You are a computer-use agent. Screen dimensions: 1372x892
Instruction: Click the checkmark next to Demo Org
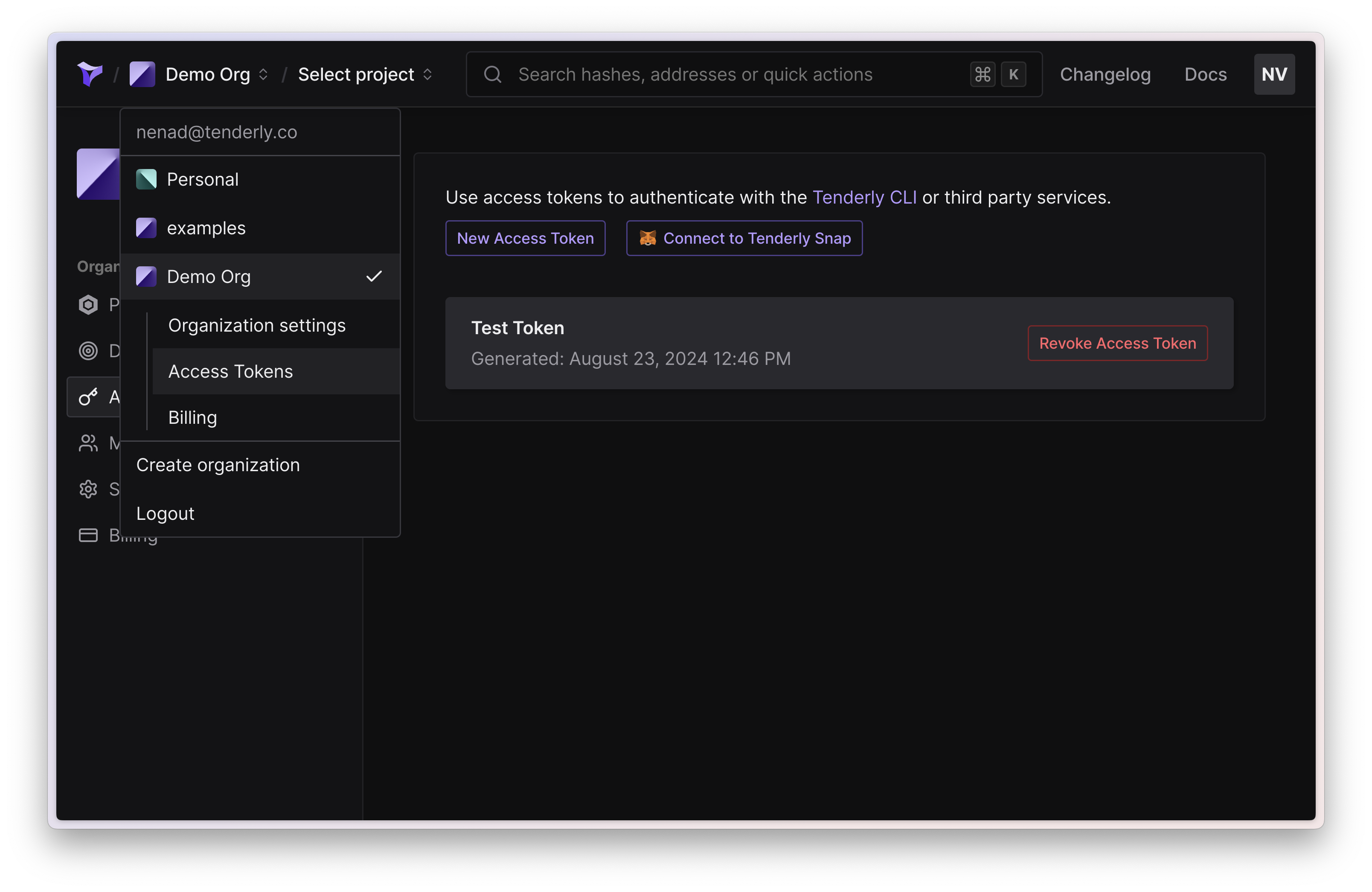pyautogui.click(x=374, y=276)
